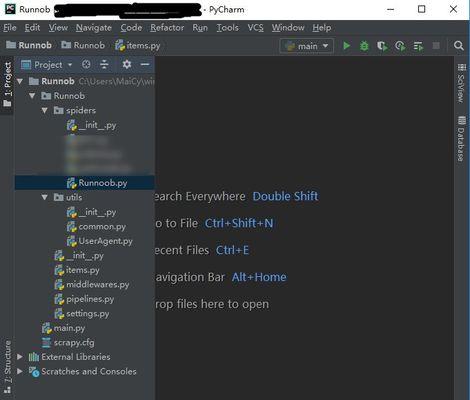Select items.py in project tree

[85, 270]
